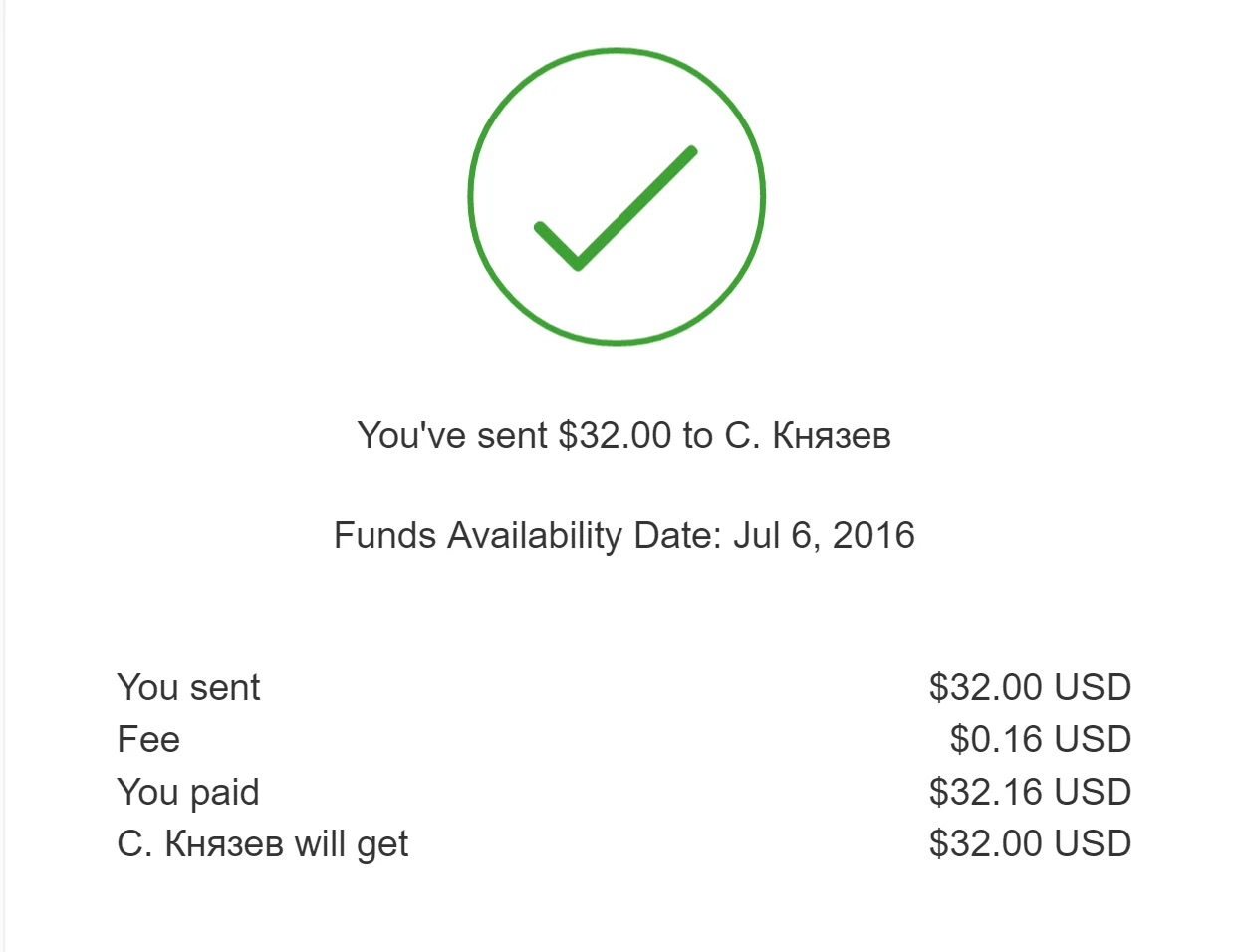Click "С. Князев" in the last summary row
The image size is (1238, 952).
(200, 844)
